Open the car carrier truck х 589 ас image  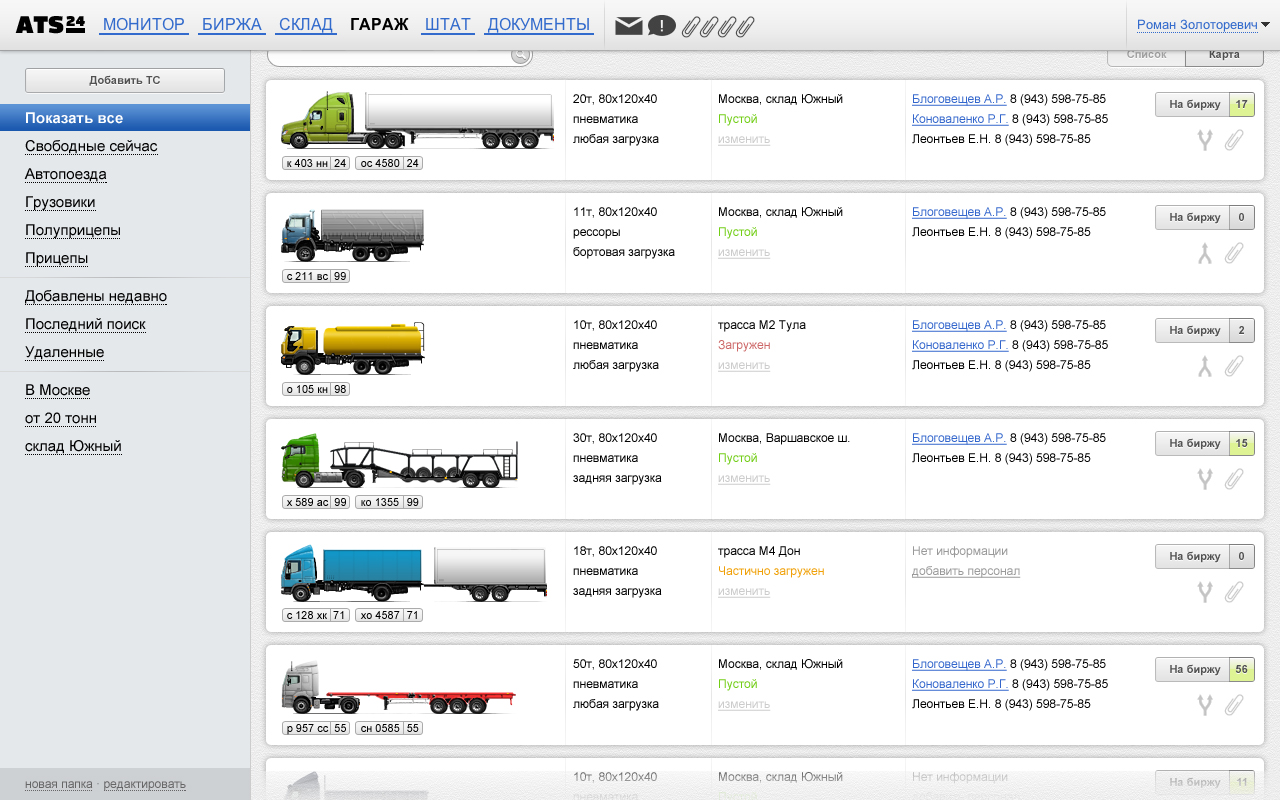[x=400, y=461]
